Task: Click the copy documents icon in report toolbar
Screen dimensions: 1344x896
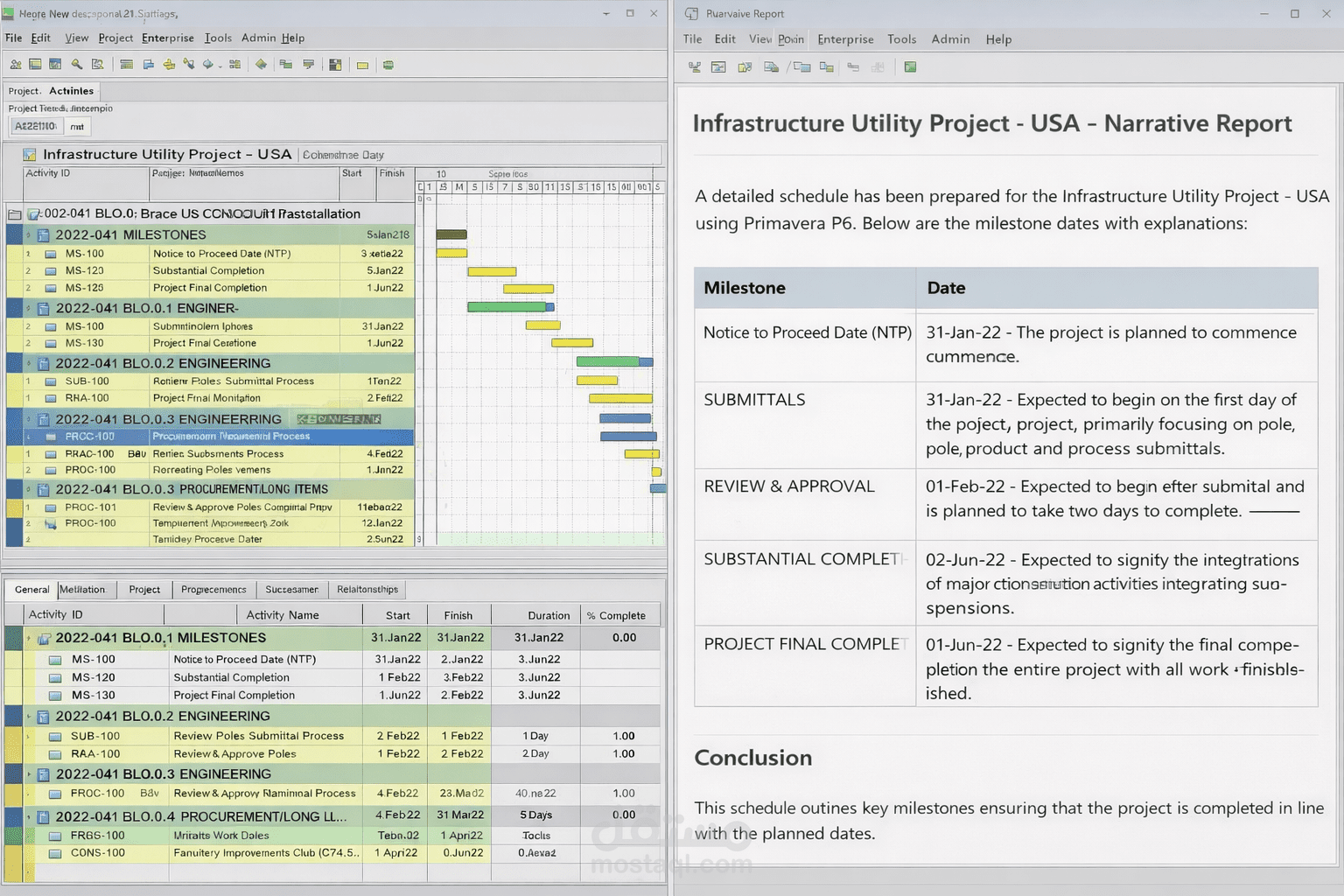Action: (745, 67)
